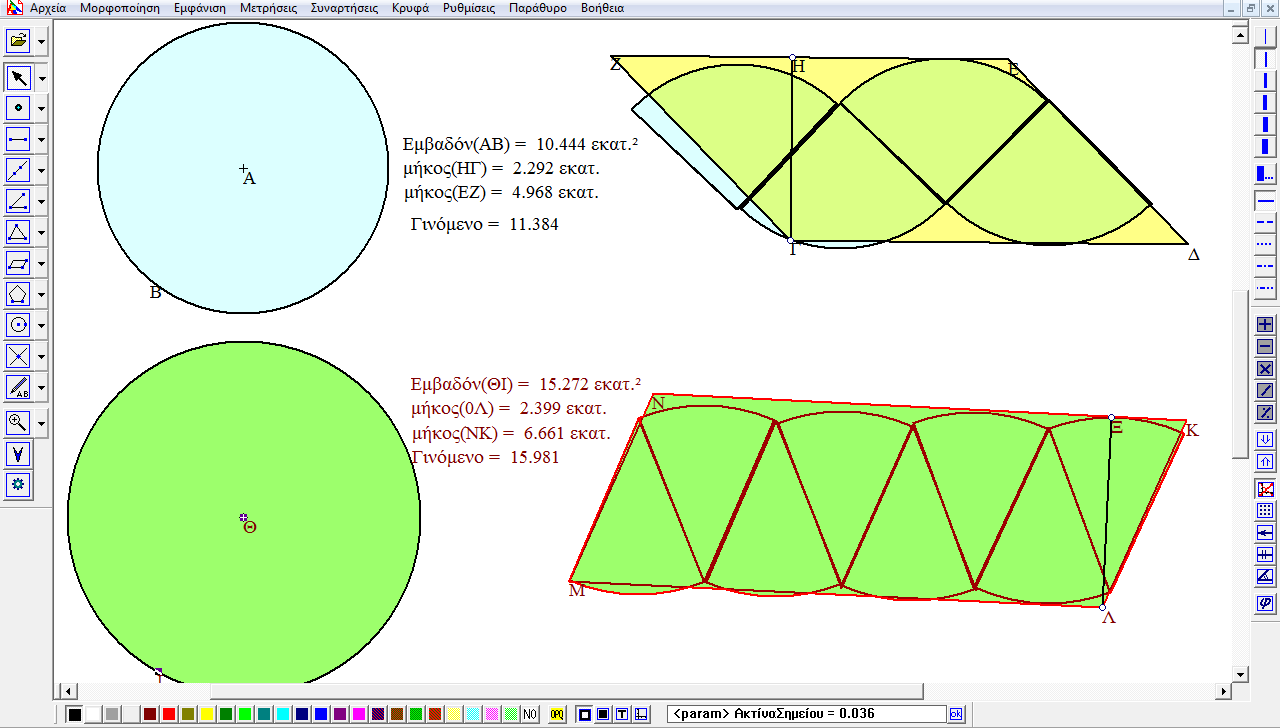Click the red crossed axes icon
Screen dimensions: 1280x728
pos(1265,489)
